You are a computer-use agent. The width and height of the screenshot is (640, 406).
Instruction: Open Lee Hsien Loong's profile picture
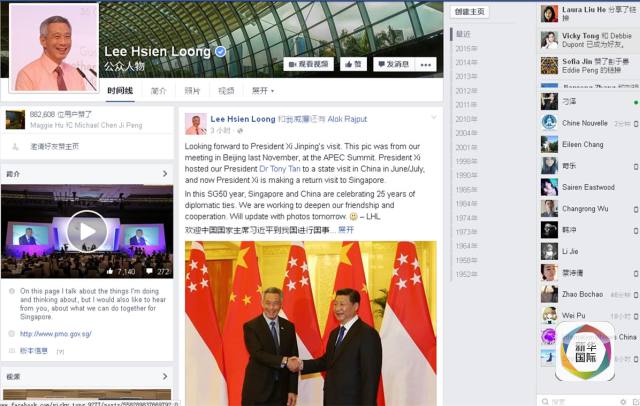tap(54, 48)
